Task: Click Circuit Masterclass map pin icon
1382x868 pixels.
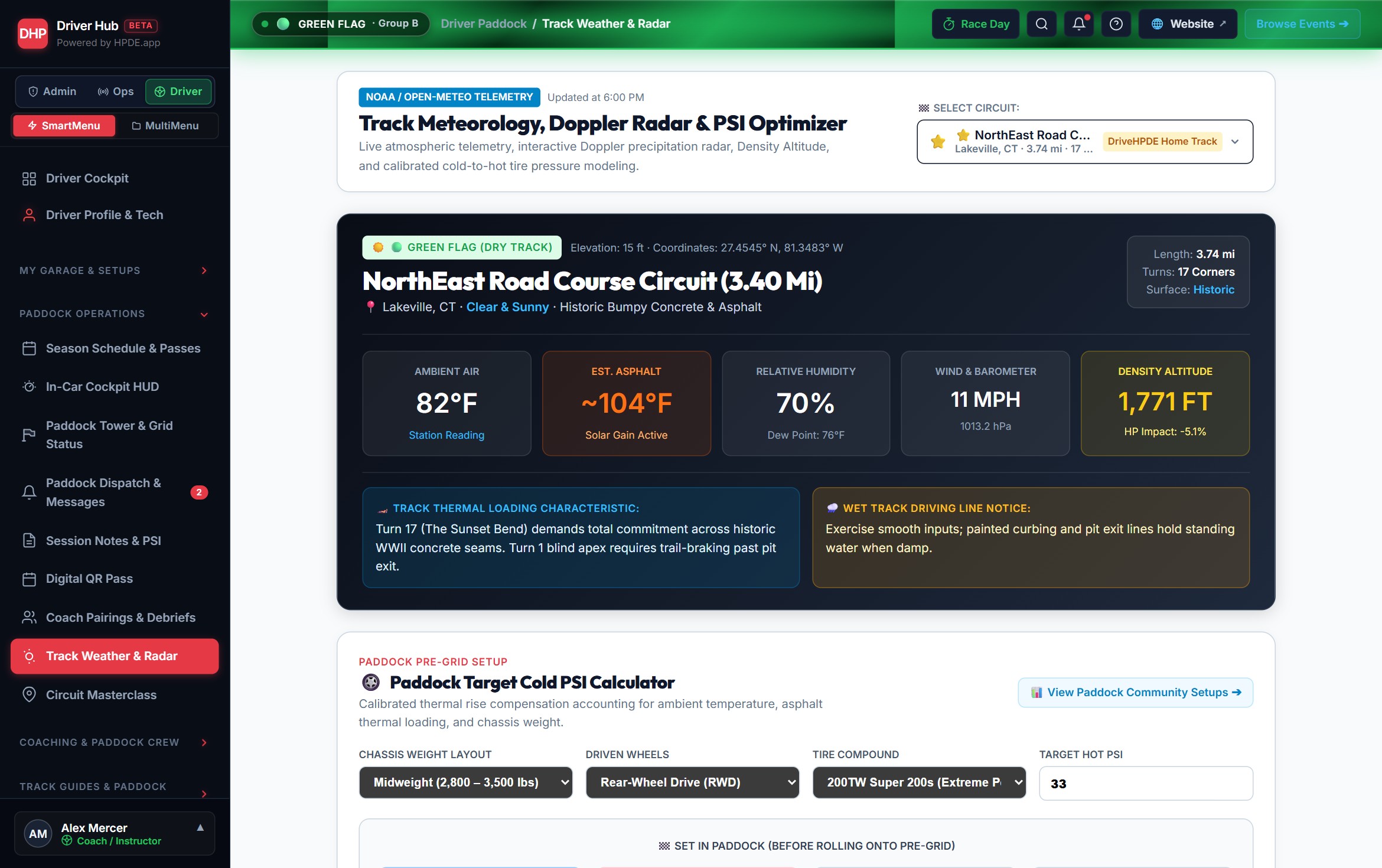Action: pos(29,695)
